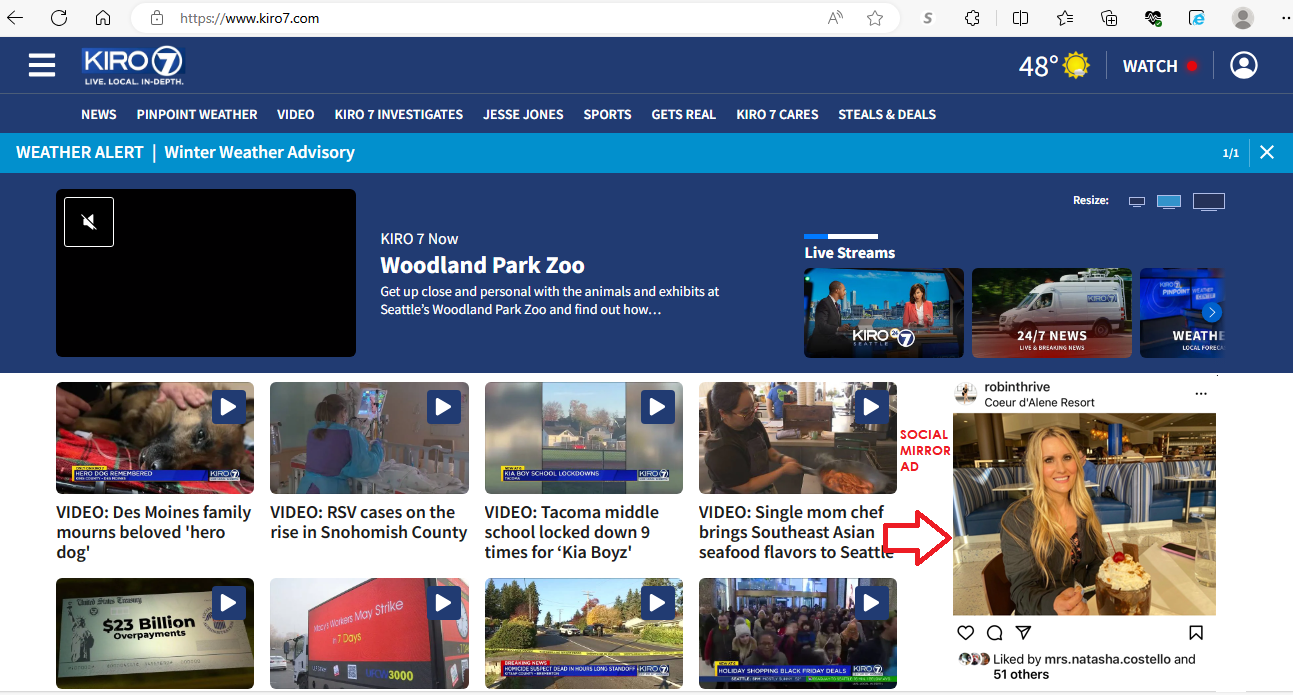The height and width of the screenshot is (695, 1293).
Task: Select the medium Resize player option
Action: (x=1169, y=201)
